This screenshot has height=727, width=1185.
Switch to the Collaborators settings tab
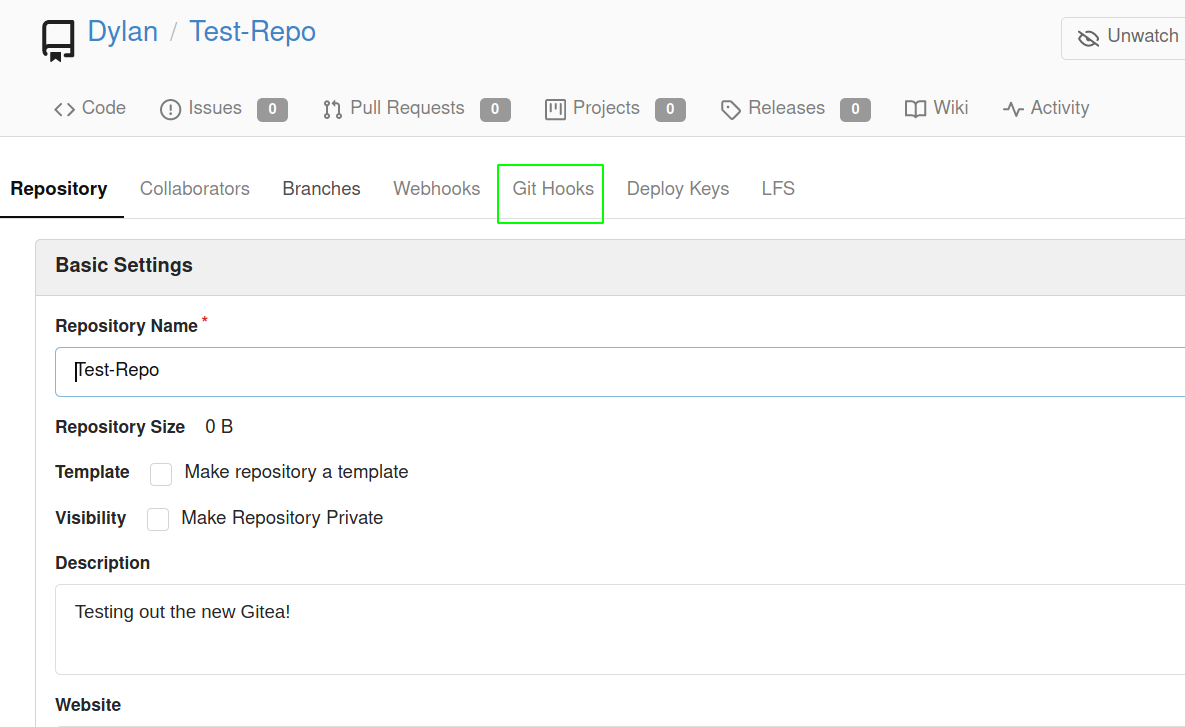[x=194, y=189]
